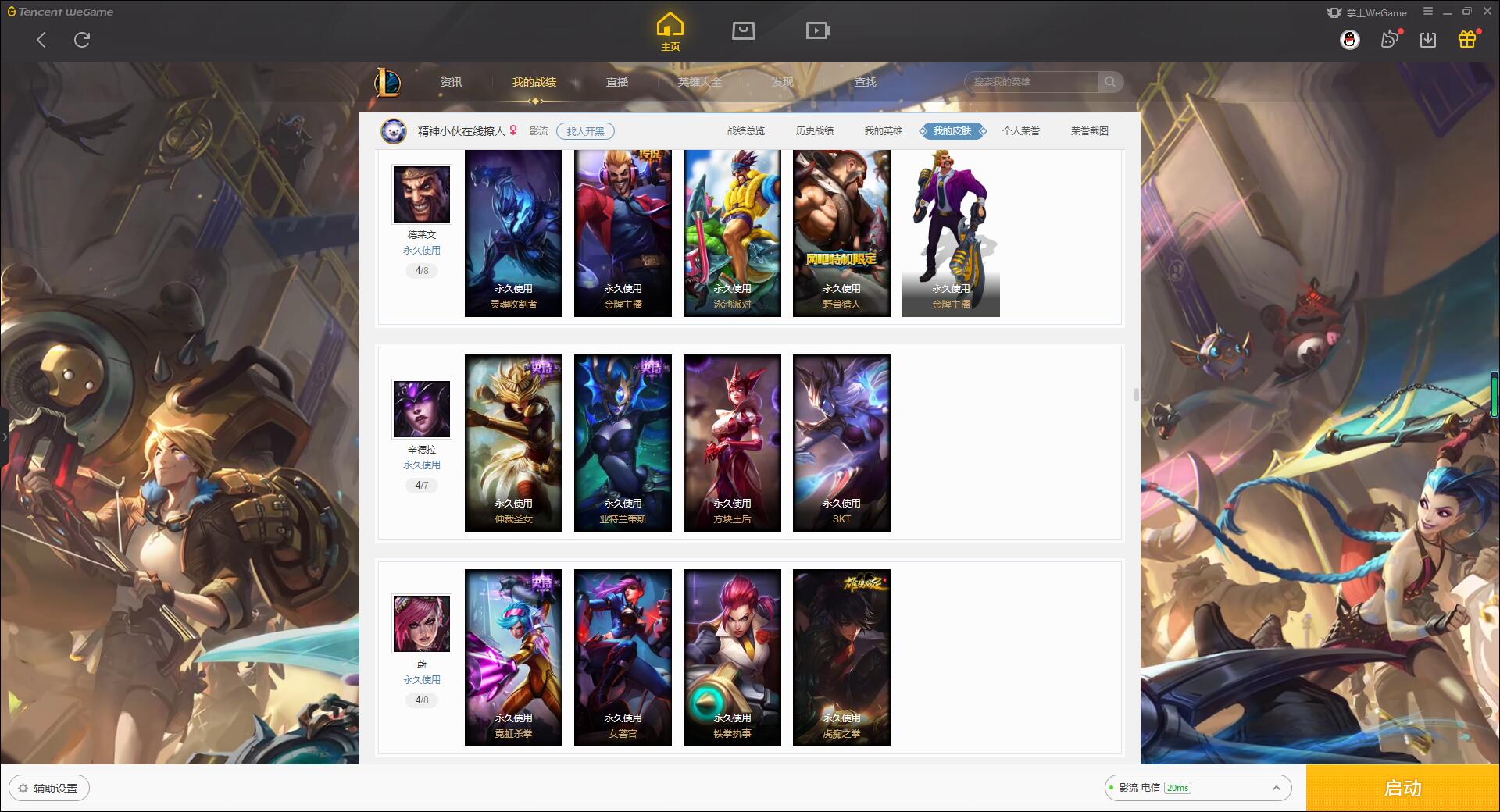Click the 德莱文 champion portrait
The width and height of the screenshot is (1500, 812).
(x=422, y=194)
